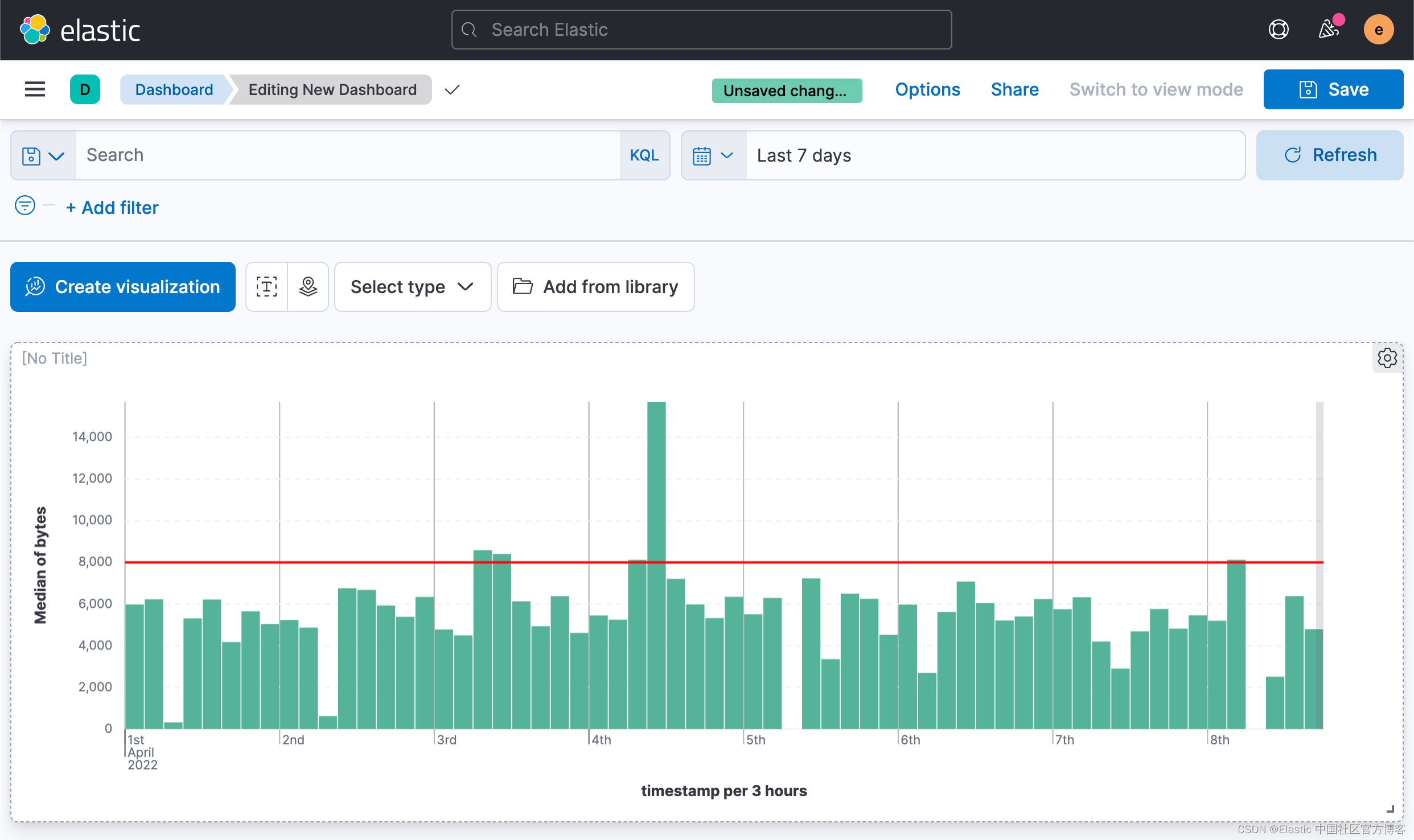Open the help lifebuoy menu icon
1414x840 pixels.
tap(1279, 30)
